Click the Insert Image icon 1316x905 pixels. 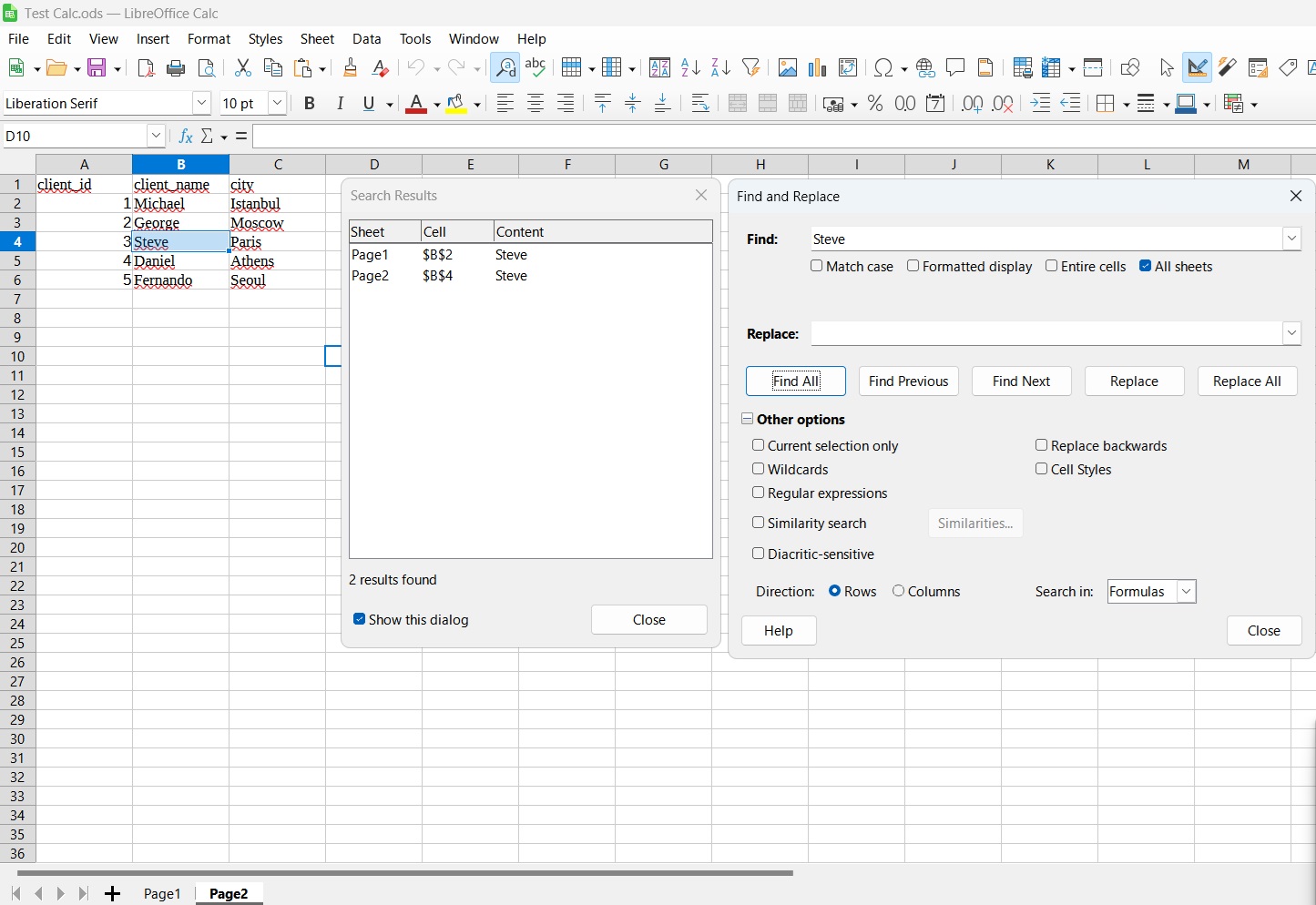pos(788,67)
